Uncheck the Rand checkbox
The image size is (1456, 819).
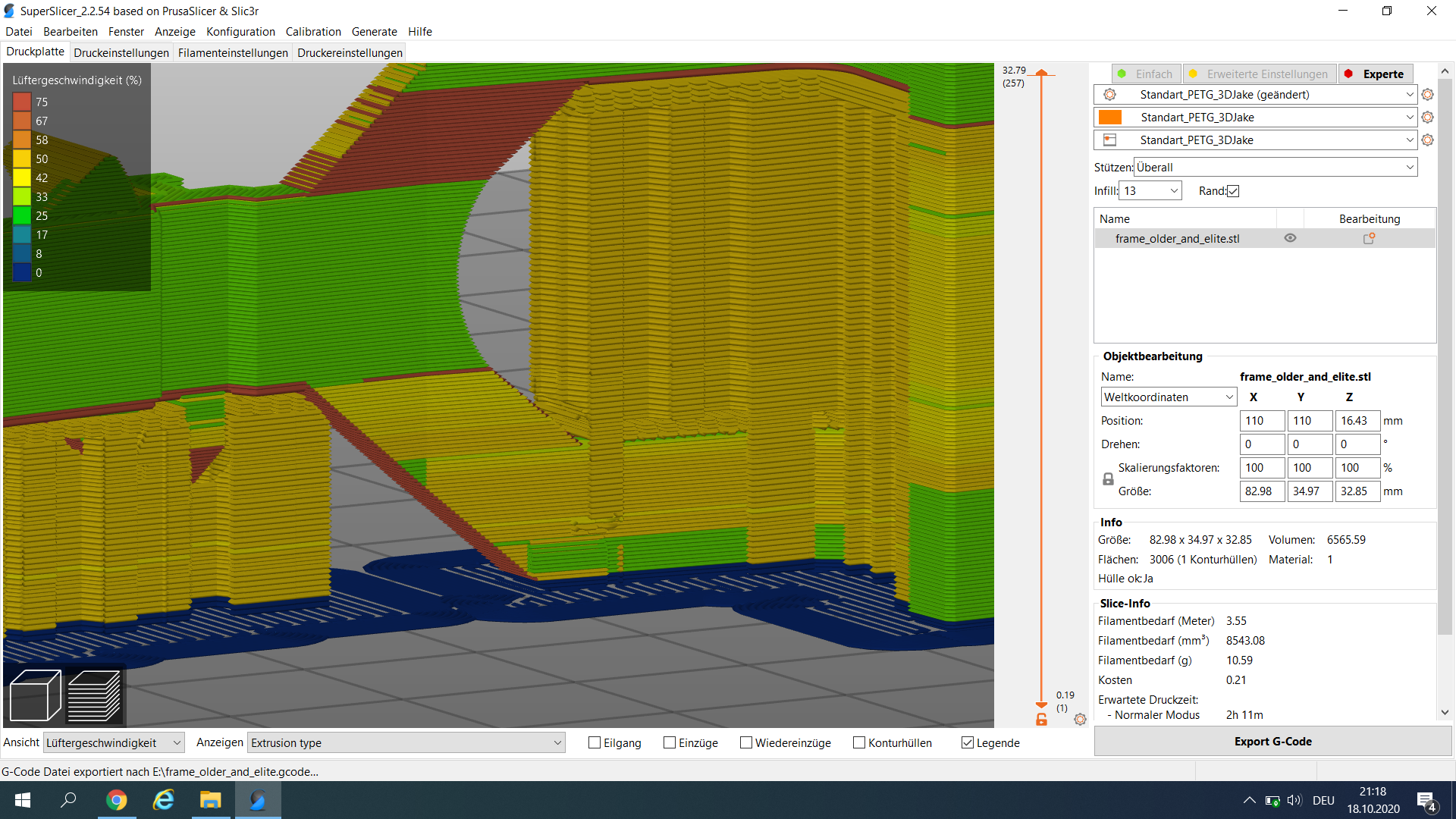[1232, 190]
